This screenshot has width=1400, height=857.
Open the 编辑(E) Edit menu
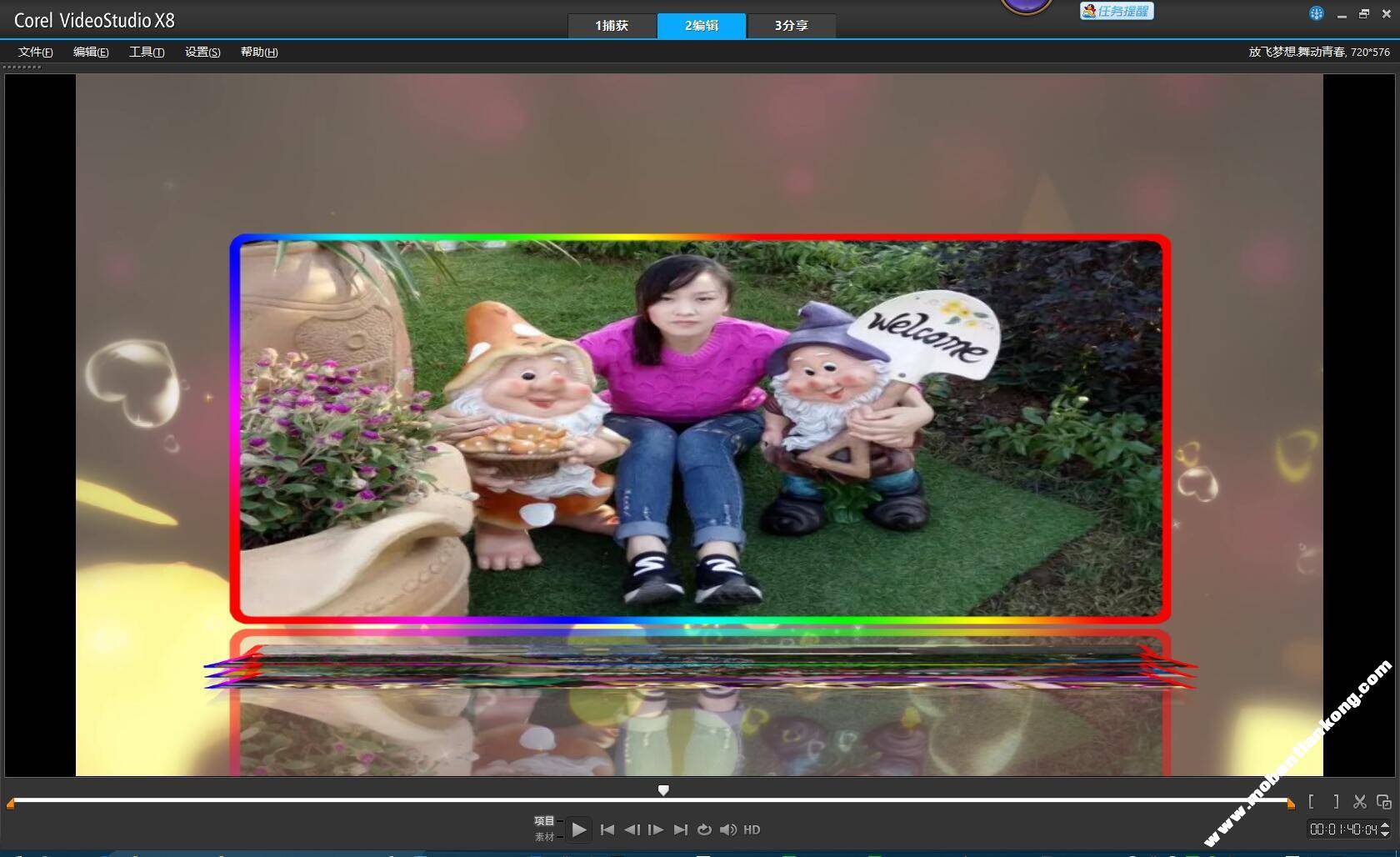91,52
